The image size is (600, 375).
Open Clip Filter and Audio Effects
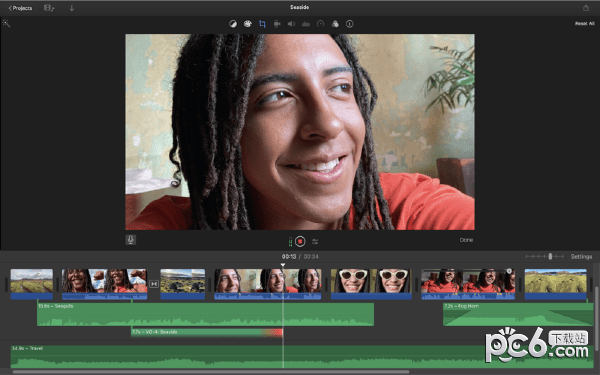[x=335, y=24]
